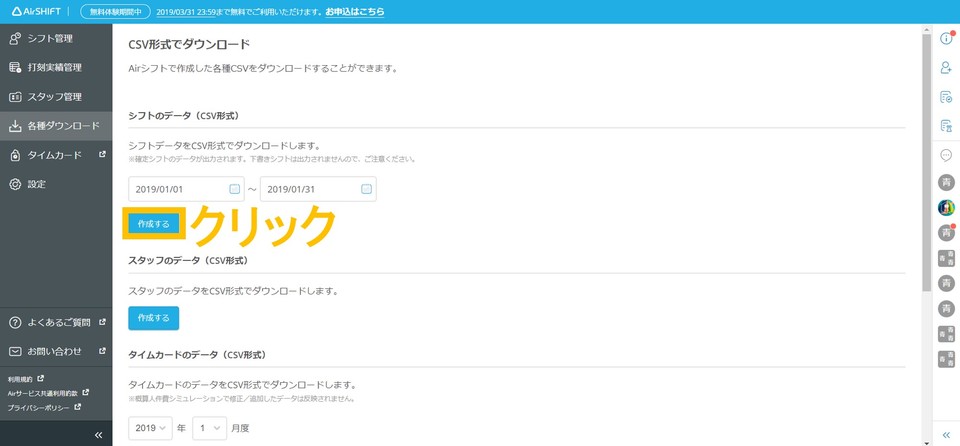
Task: Open the info notification icon
Action: point(946,39)
